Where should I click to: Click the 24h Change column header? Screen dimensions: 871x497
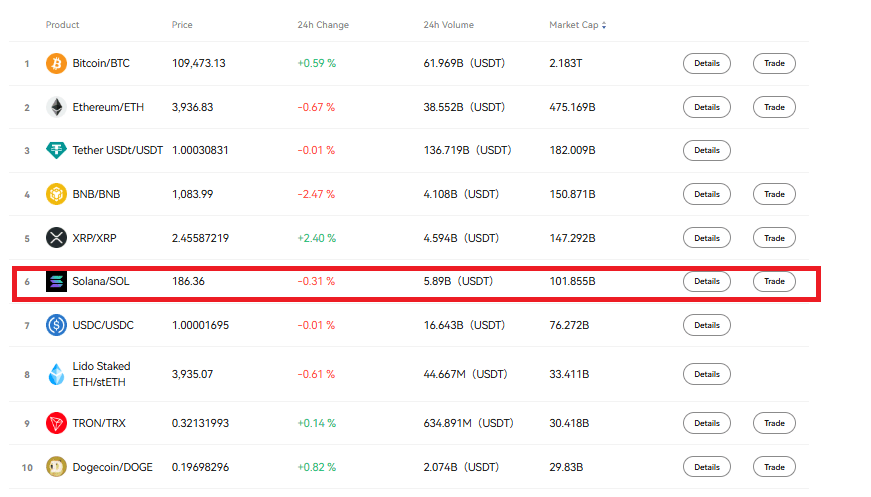point(323,25)
